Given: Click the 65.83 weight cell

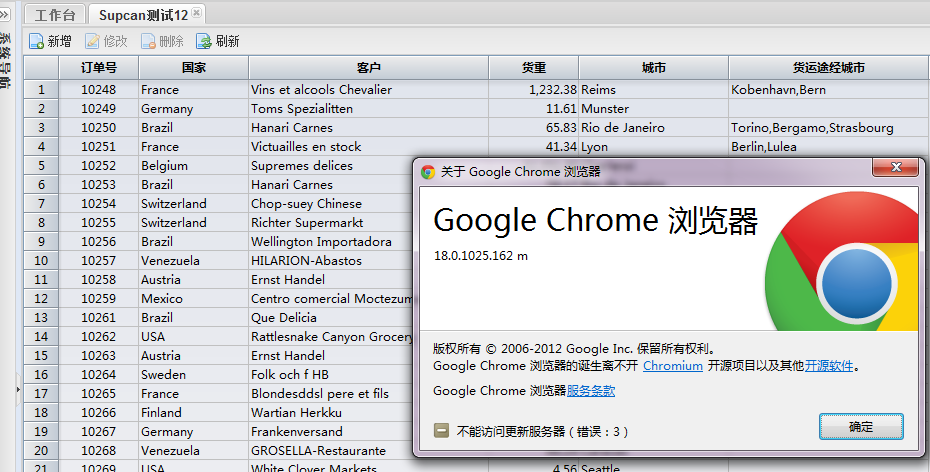Looking at the screenshot, I should pyautogui.click(x=534, y=127).
